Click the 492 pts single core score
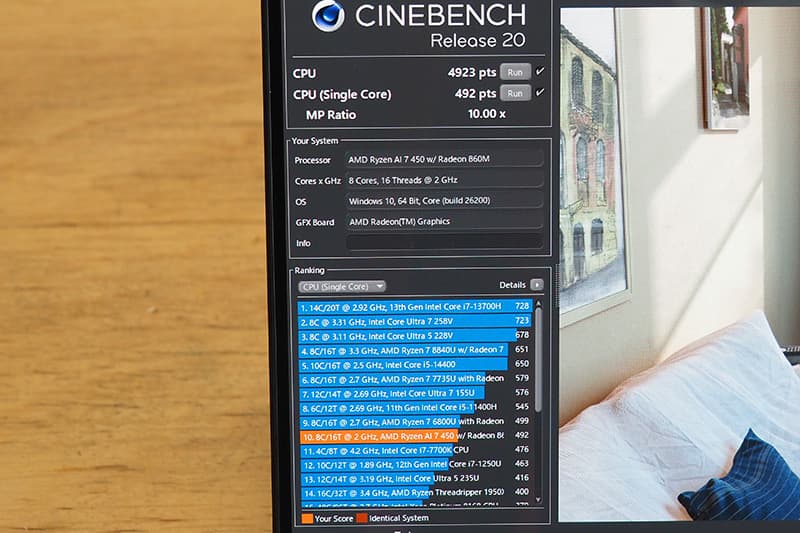800x533 pixels. pos(476,93)
